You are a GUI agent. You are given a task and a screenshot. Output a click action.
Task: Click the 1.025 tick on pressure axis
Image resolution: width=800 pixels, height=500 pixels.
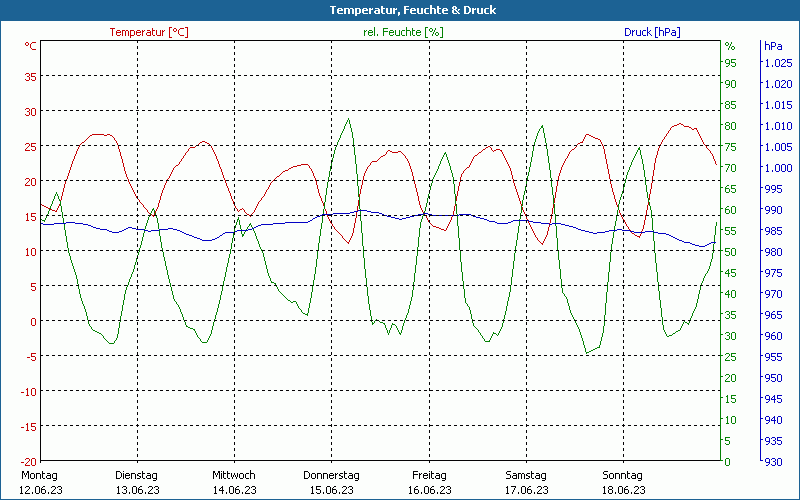click(x=778, y=63)
